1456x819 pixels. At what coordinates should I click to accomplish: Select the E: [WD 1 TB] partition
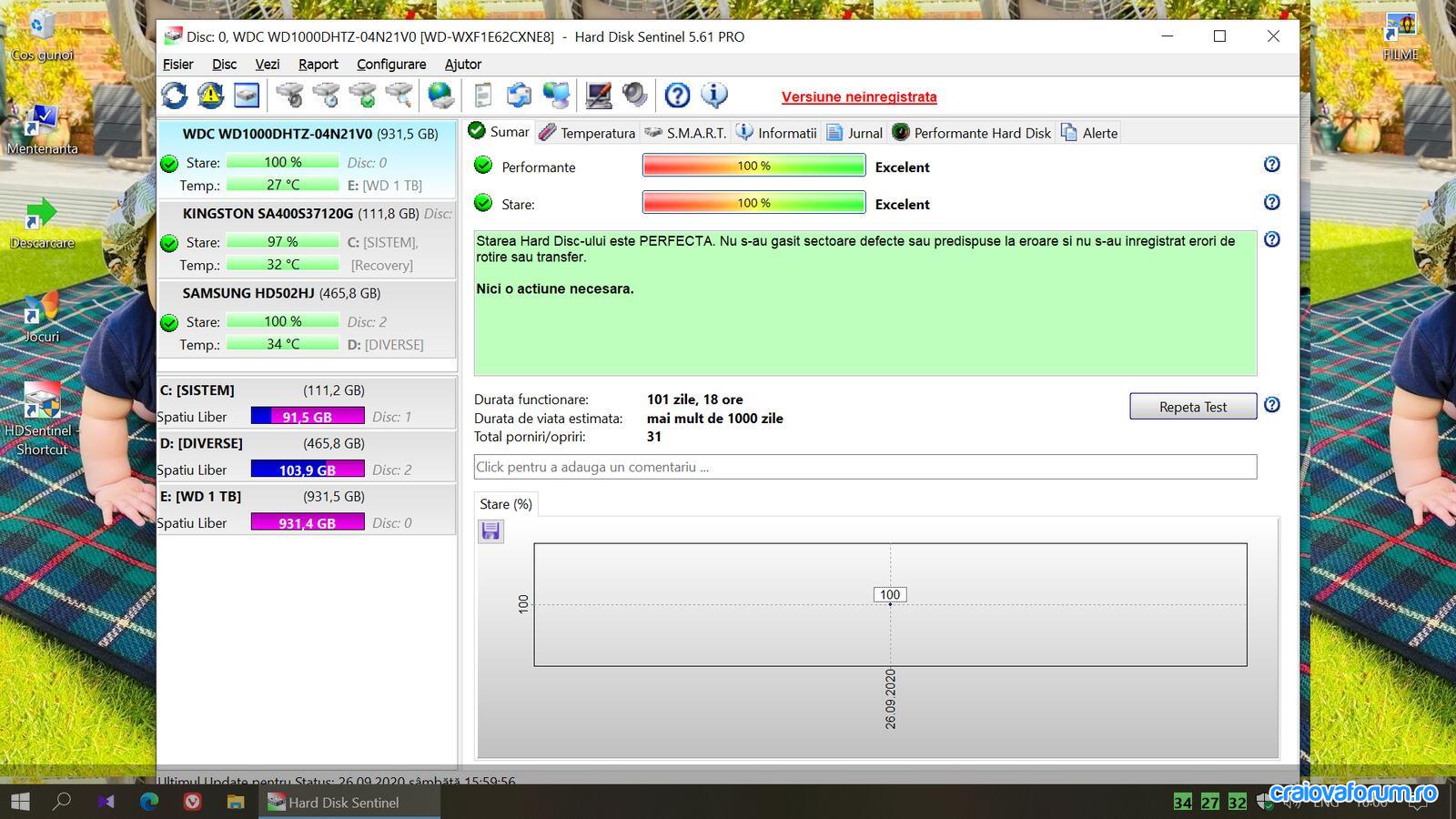point(307,510)
